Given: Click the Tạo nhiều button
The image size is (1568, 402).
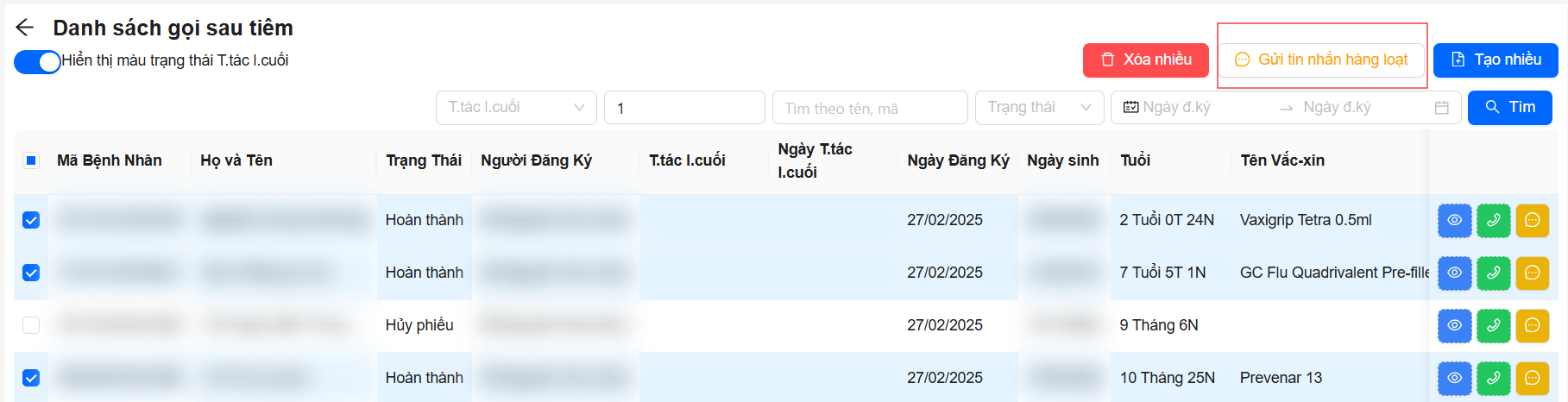Looking at the screenshot, I should pos(1495,60).
